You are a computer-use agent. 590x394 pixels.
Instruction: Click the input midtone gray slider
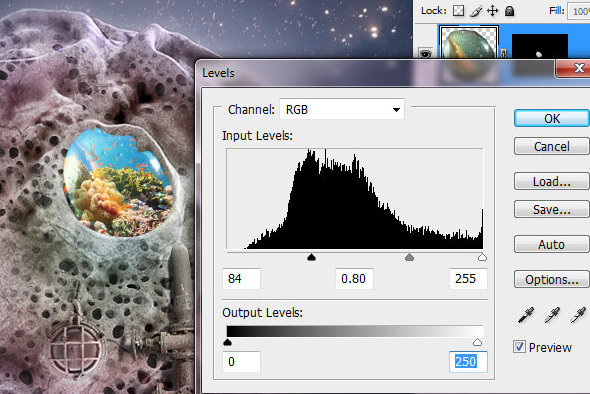[x=409, y=257]
